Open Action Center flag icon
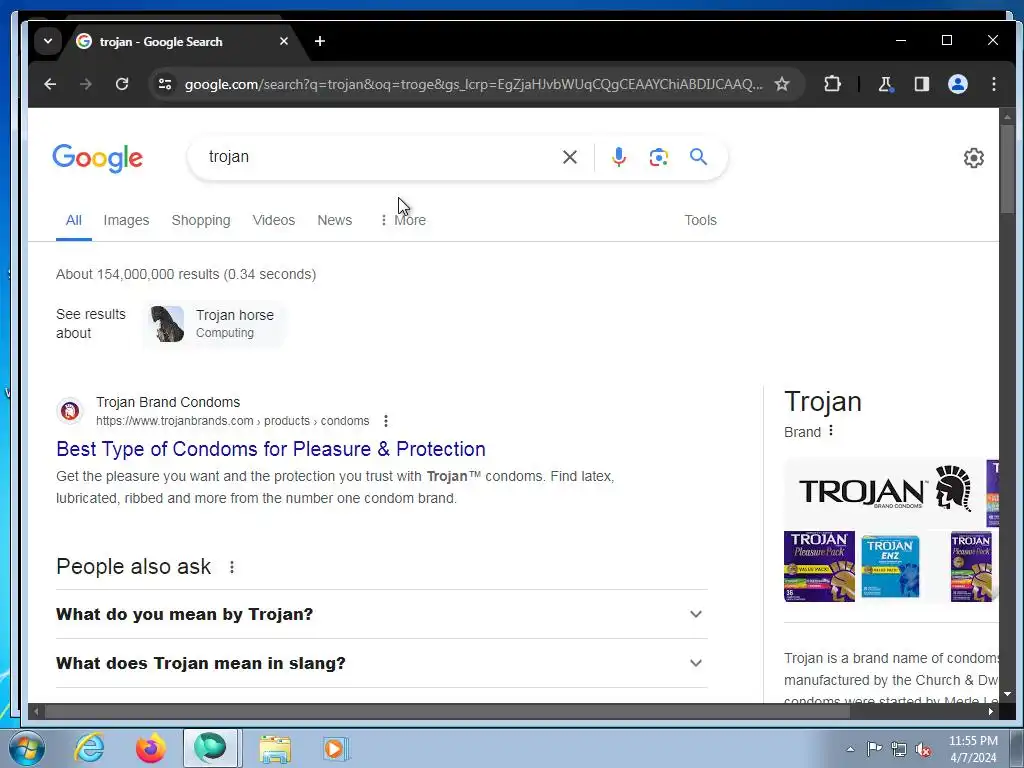This screenshot has width=1024, height=768. pyautogui.click(x=874, y=748)
